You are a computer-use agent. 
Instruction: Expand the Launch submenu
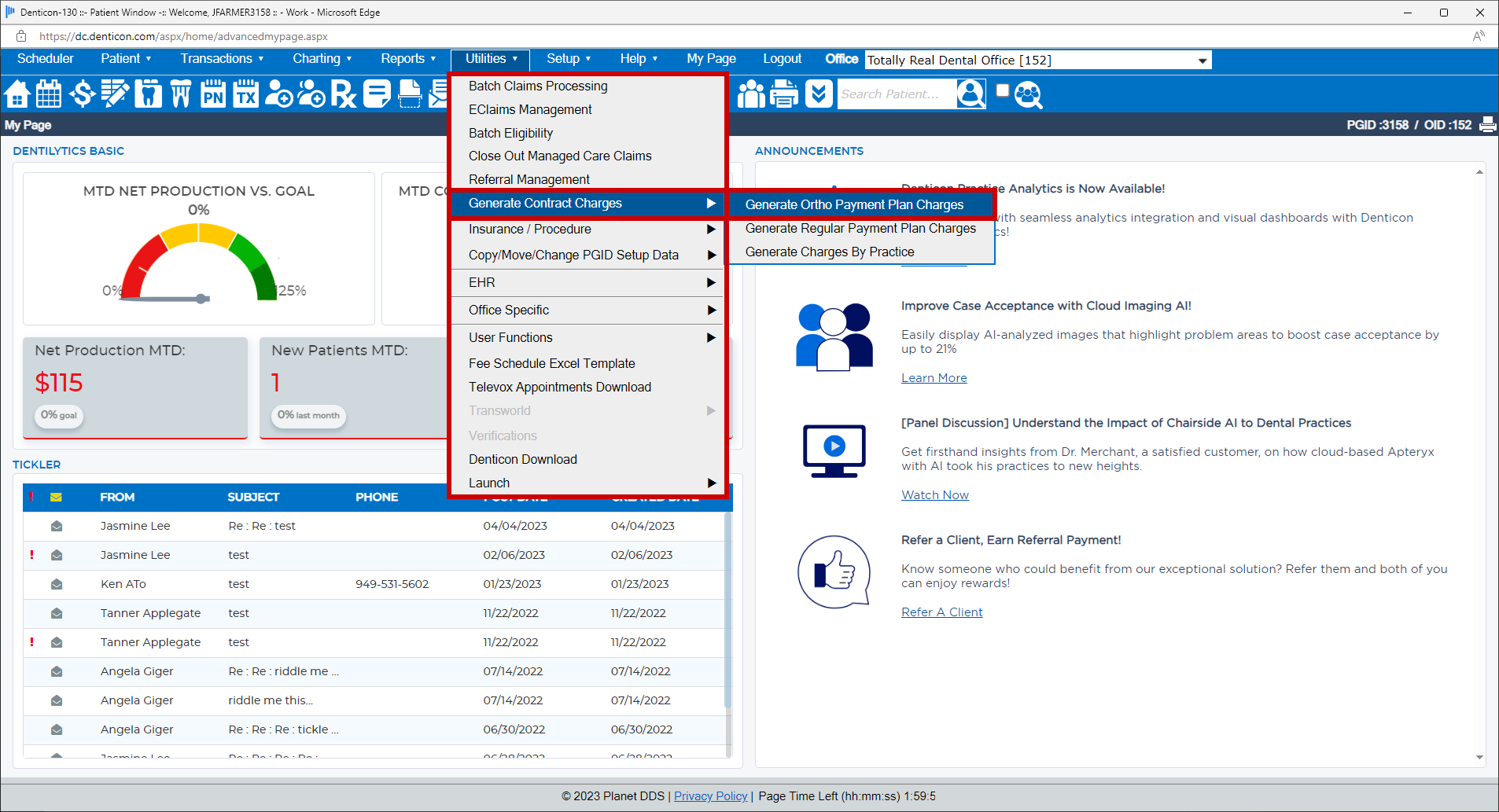587,483
